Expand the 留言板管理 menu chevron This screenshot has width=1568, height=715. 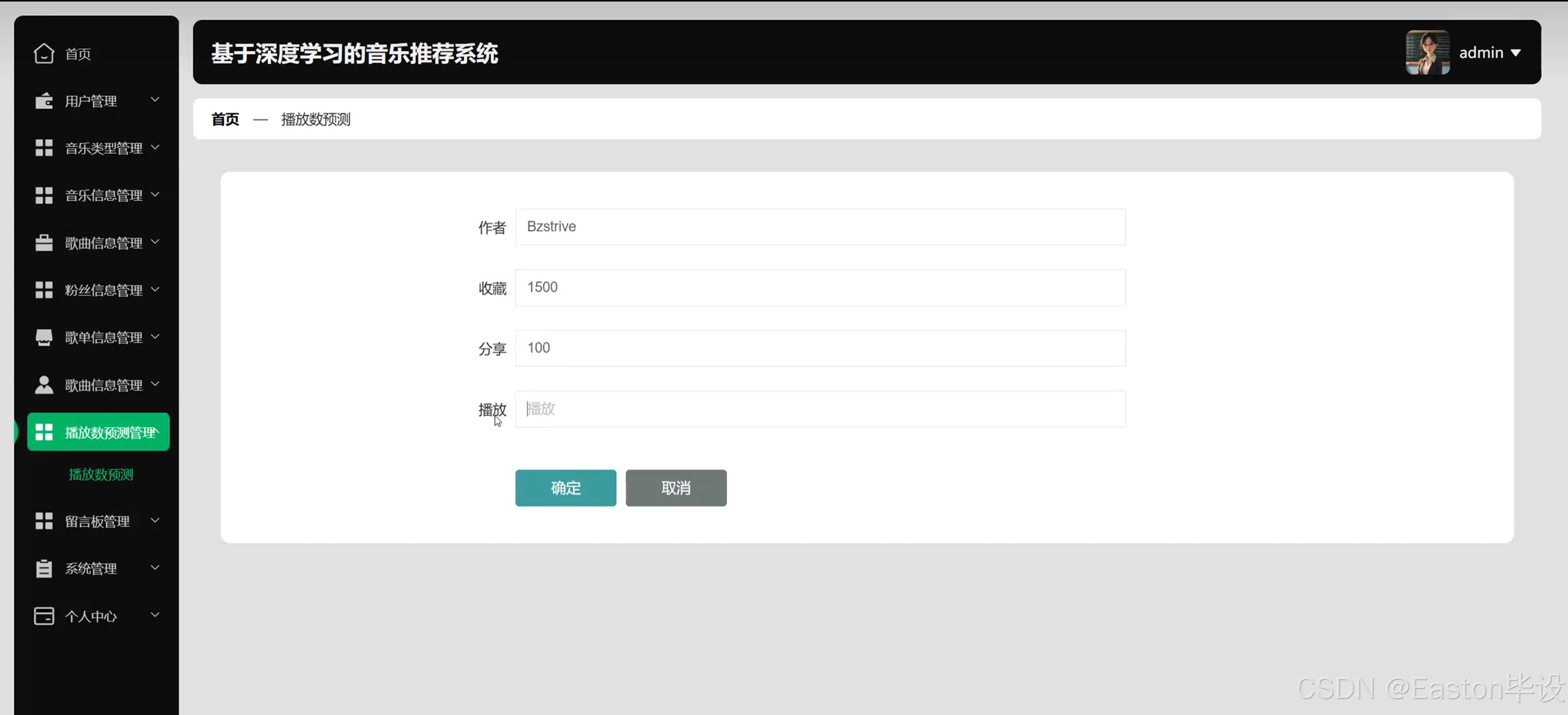point(155,520)
